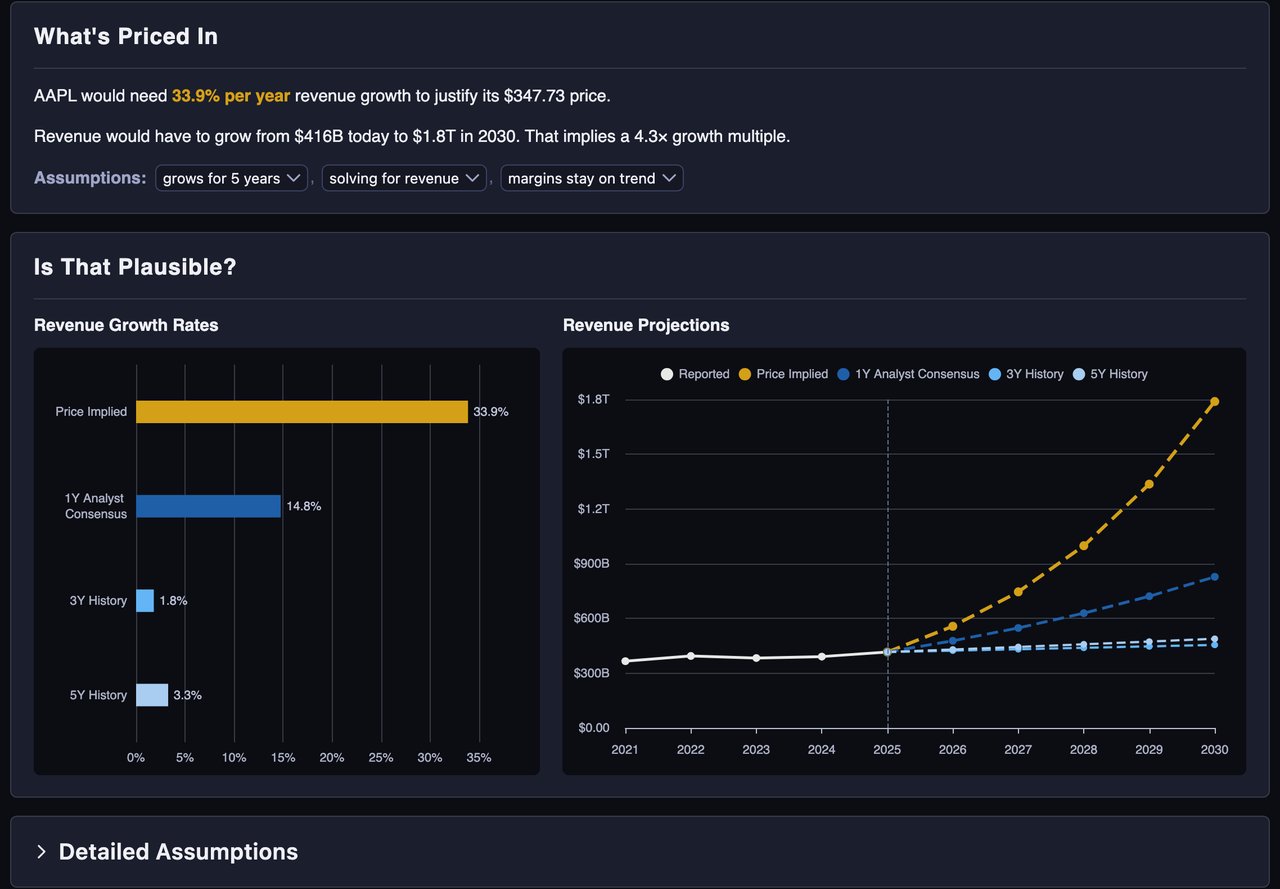Screen dimensions: 1280x889
Task: Click the "Assumptions:" label
Action: (90, 178)
